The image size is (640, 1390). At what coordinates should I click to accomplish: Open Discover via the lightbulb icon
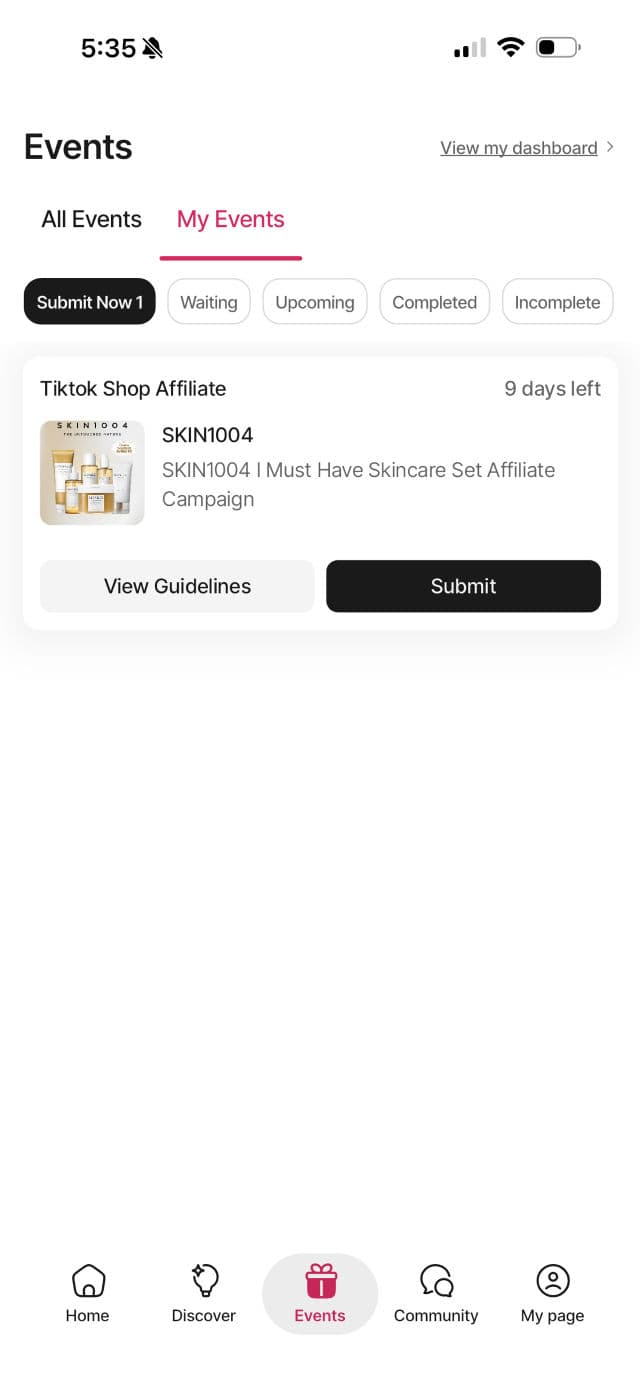204,1280
